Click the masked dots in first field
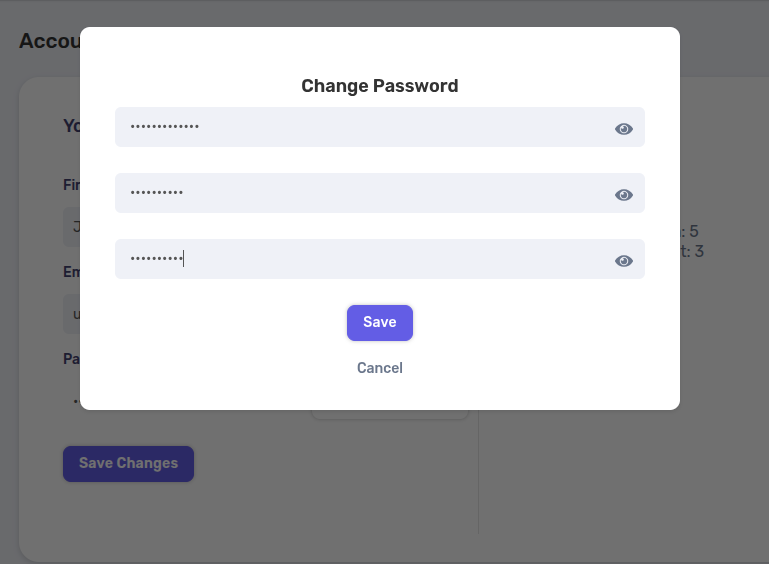 coord(164,127)
